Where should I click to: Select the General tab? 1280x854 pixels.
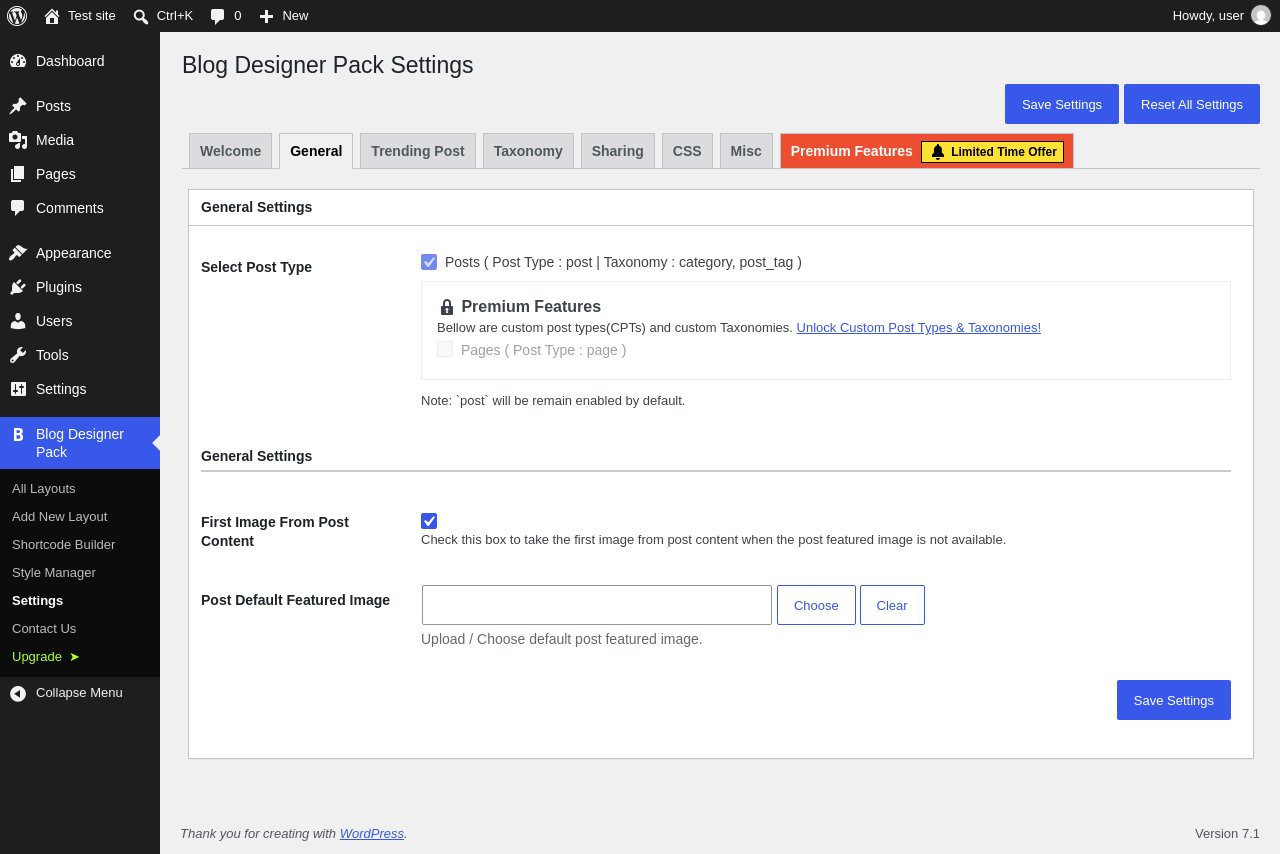point(316,151)
